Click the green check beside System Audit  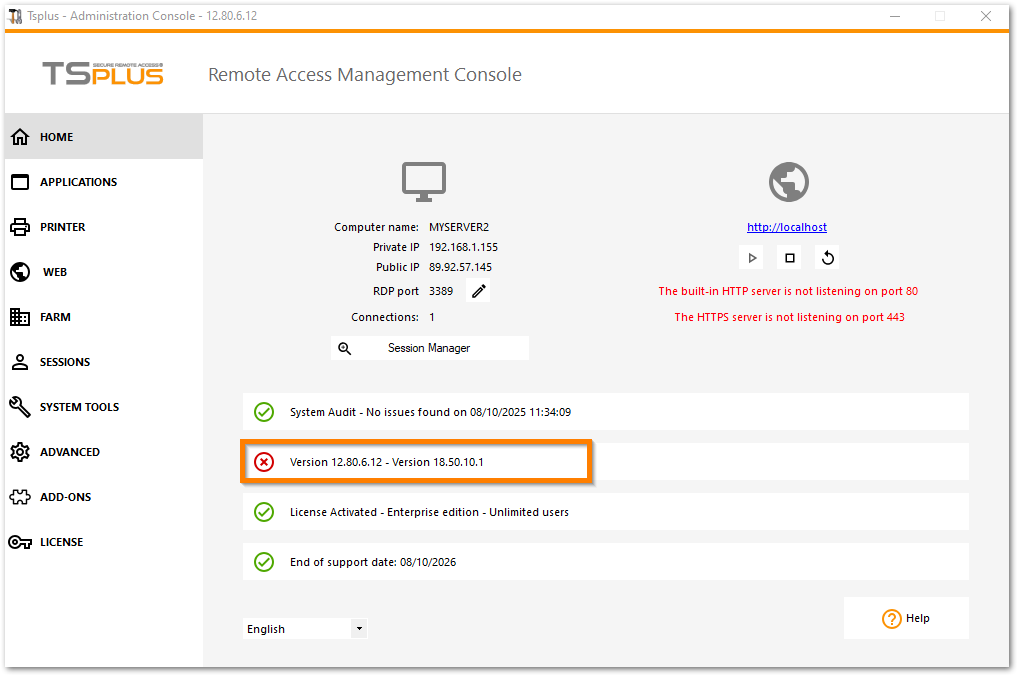(264, 412)
